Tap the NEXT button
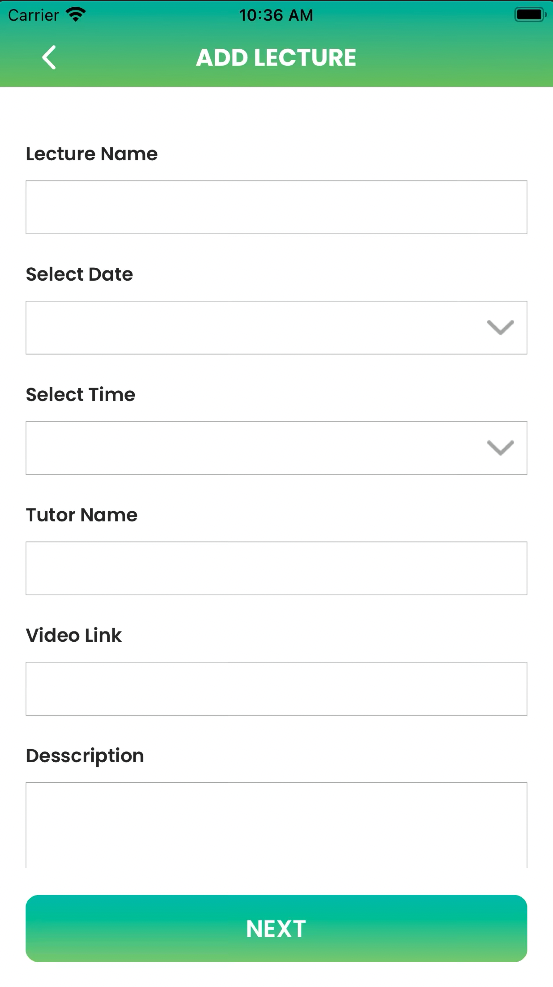The width and height of the screenshot is (553, 987). (276, 928)
